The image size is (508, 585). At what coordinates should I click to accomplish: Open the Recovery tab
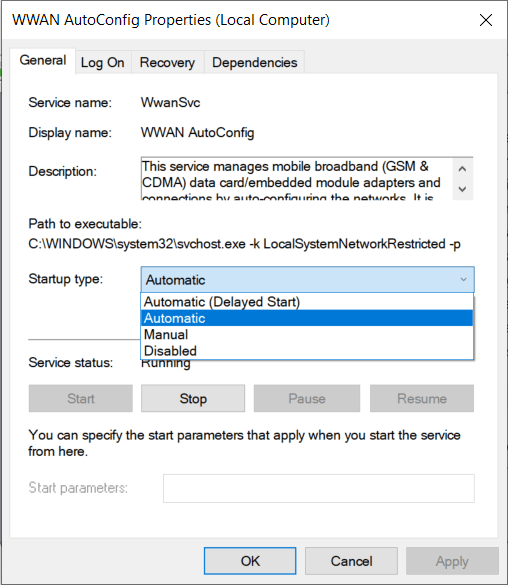pyautogui.click(x=167, y=62)
